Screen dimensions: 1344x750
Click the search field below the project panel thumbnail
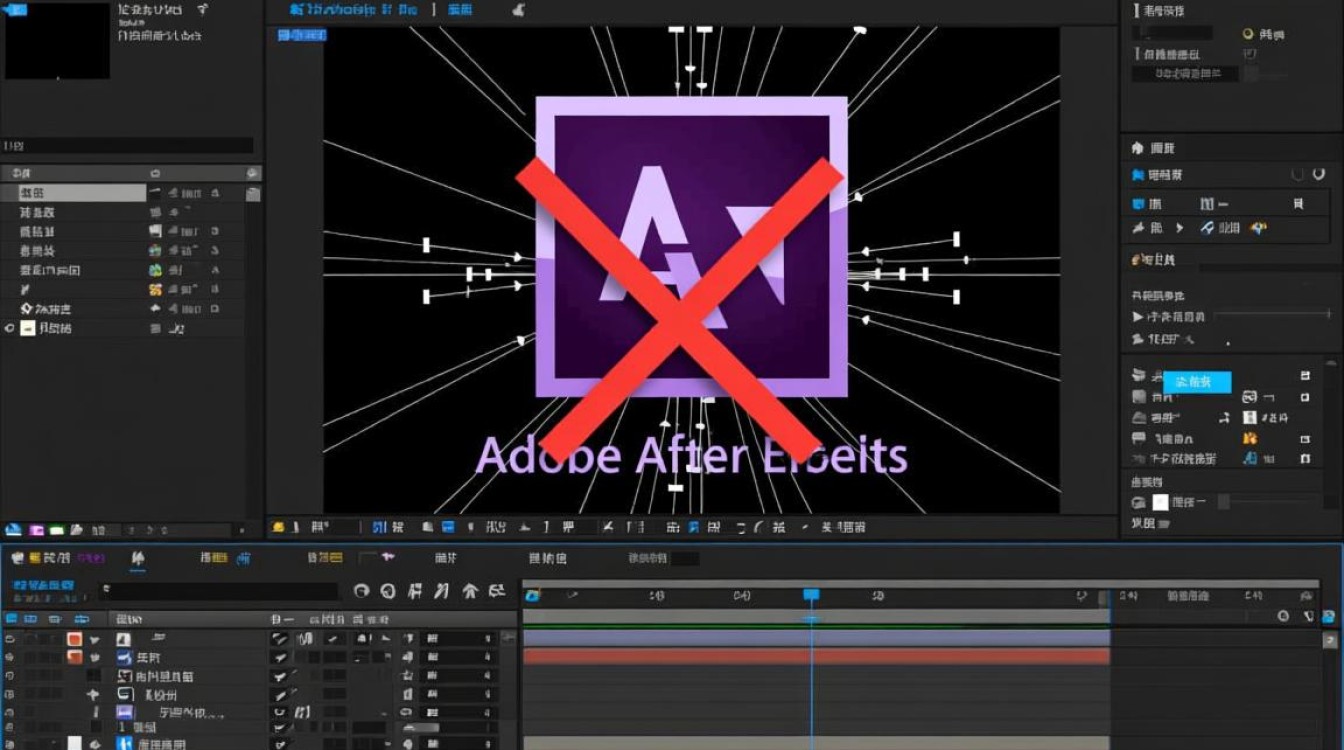127,146
